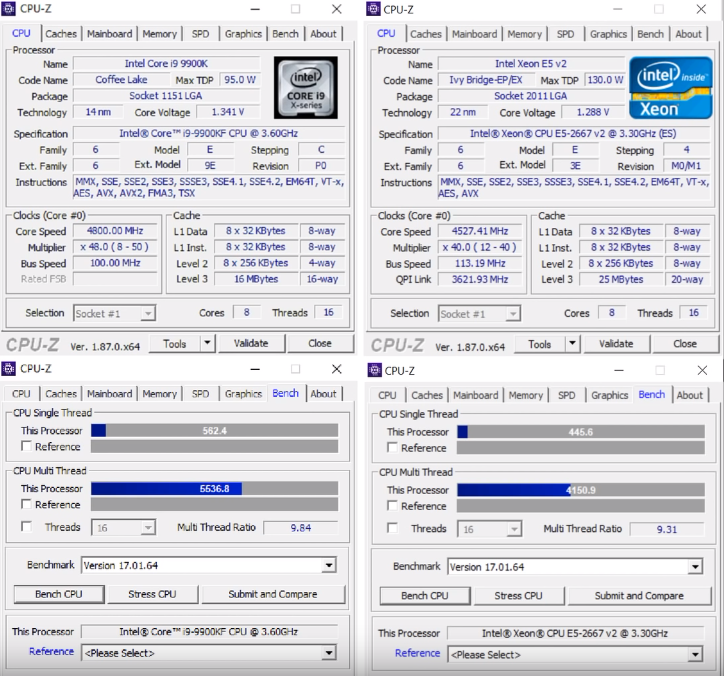The image size is (724, 676).
Task: Click the 445.6 single thread score bar
Action: click(x=581, y=432)
